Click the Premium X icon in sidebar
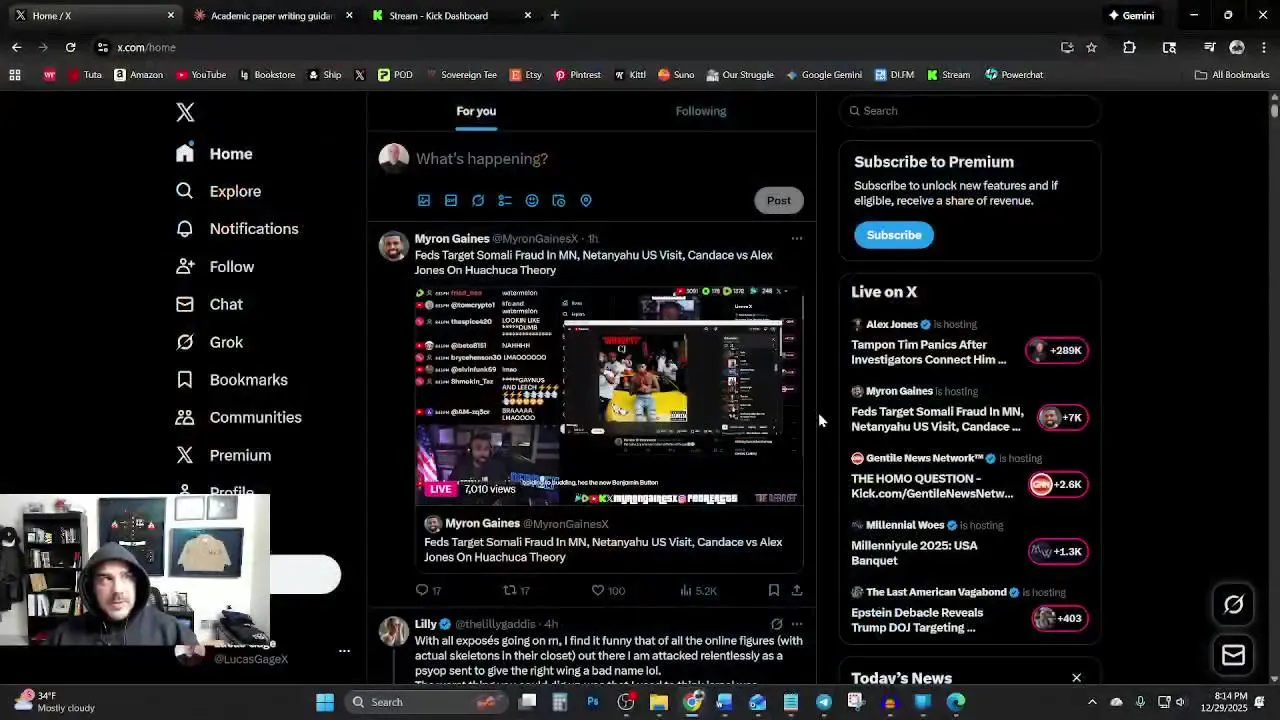Screen dimensions: 1280x720 [185, 455]
